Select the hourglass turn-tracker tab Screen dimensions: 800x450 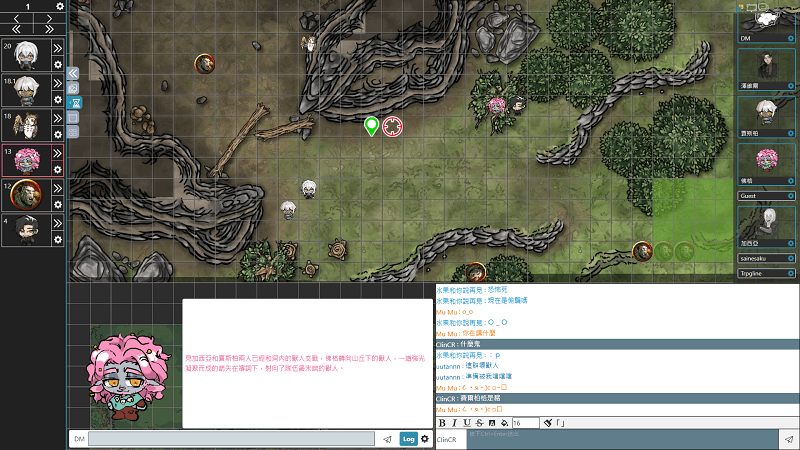(75, 102)
